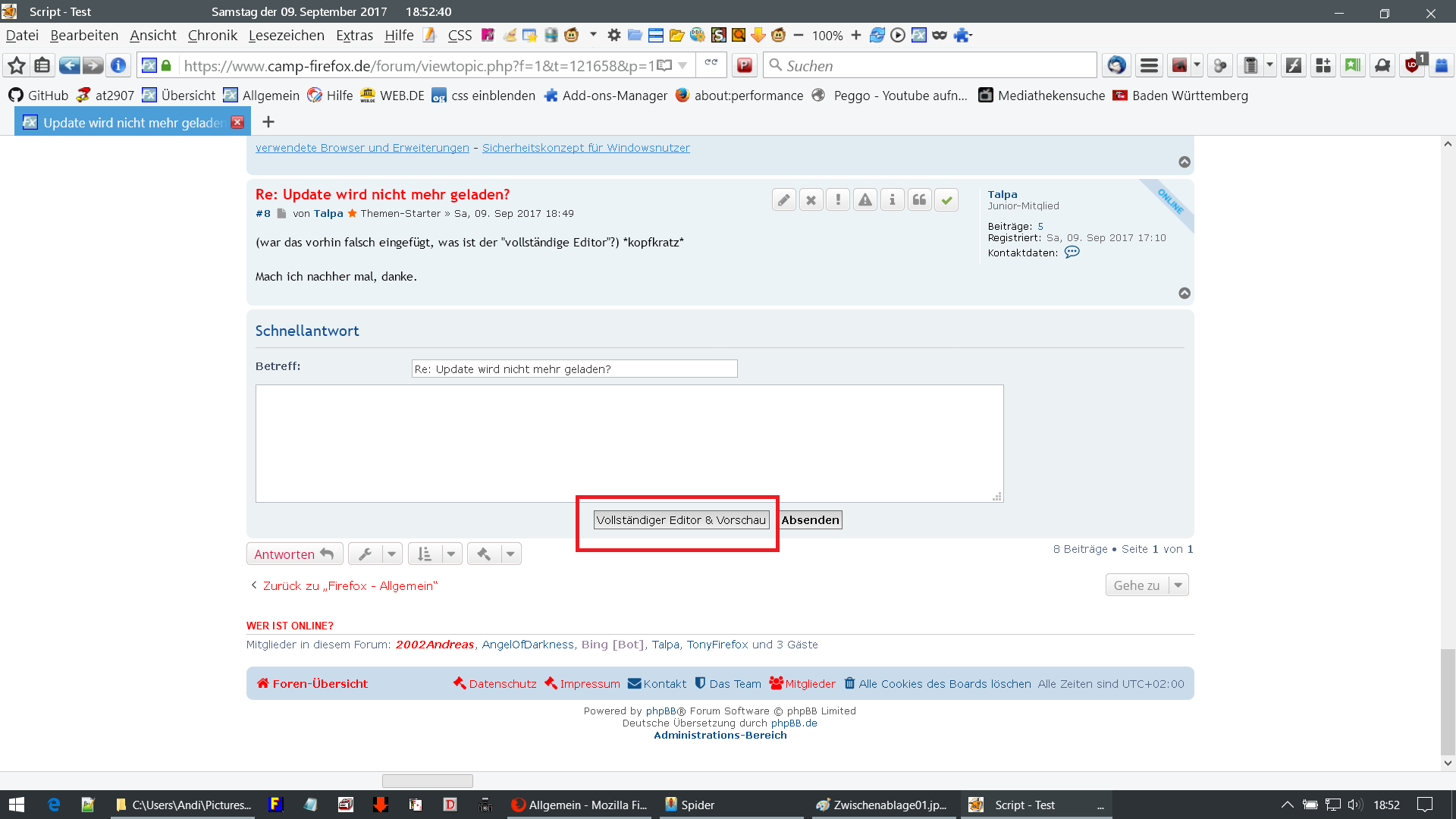Open Talpa's contact details speech bubble
This screenshot has height=819, width=1456.
[x=1072, y=253]
